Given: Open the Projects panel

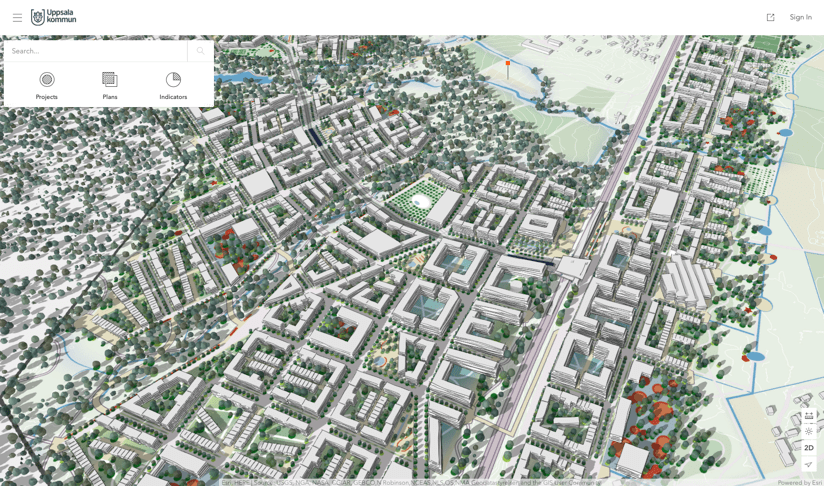Looking at the screenshot, I should point(47,86).
